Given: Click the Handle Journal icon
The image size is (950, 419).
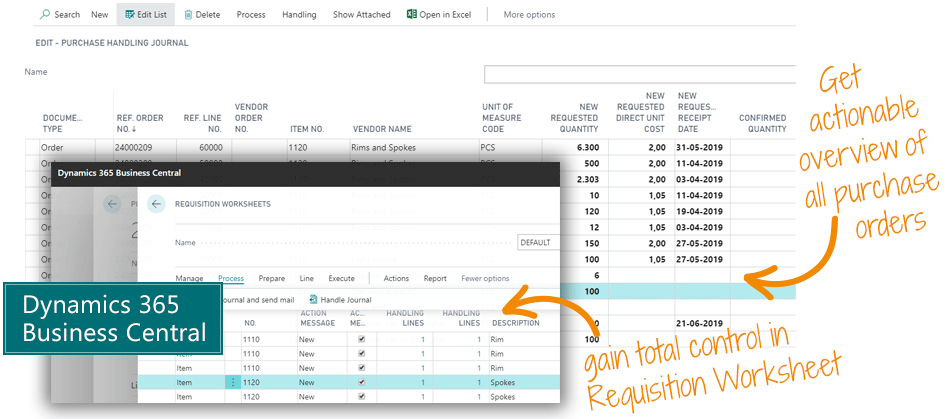Looking at the screenshot, I should [x=313, y=300].
